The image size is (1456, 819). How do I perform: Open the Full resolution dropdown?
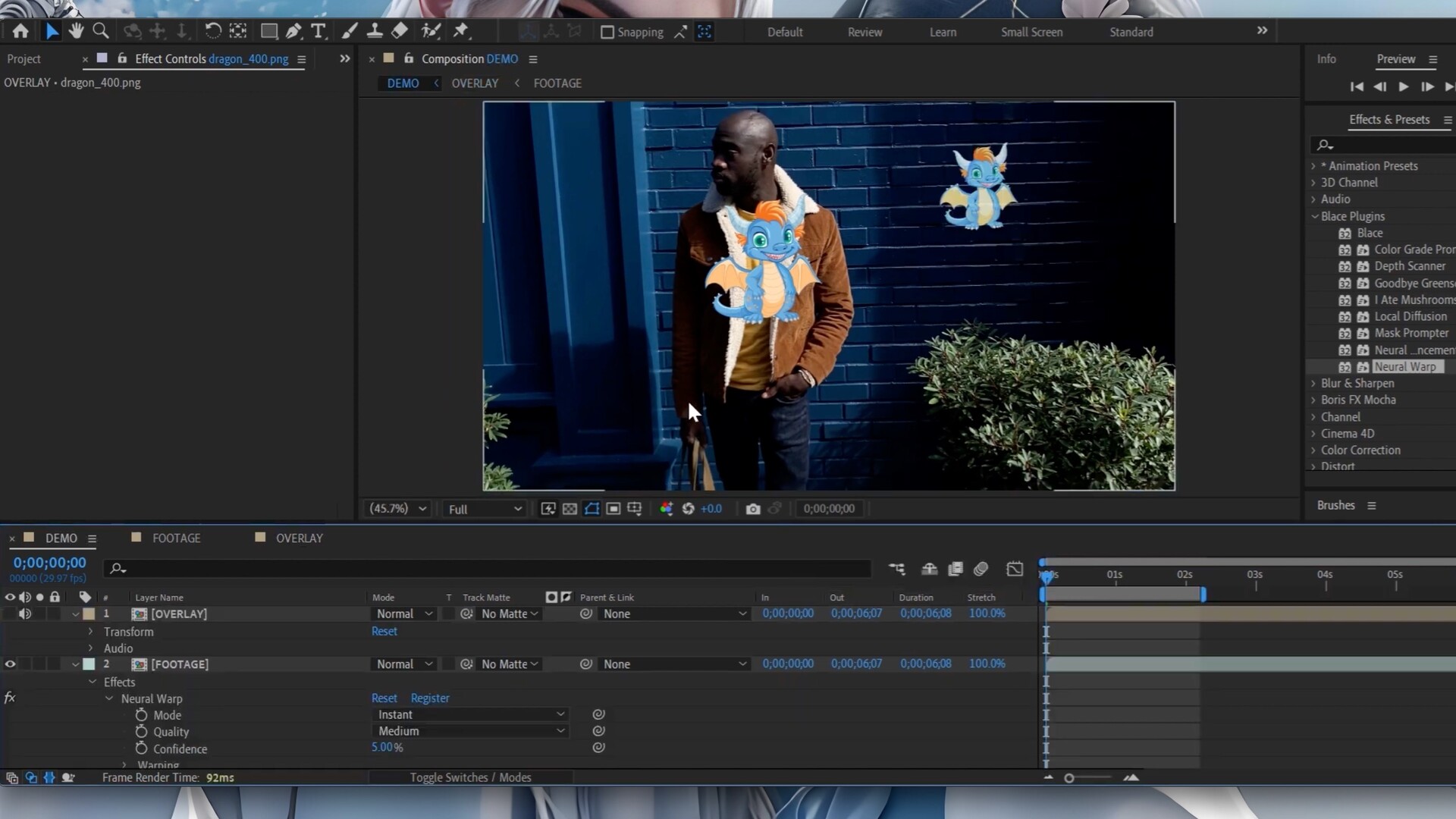(x=485, y=509)
